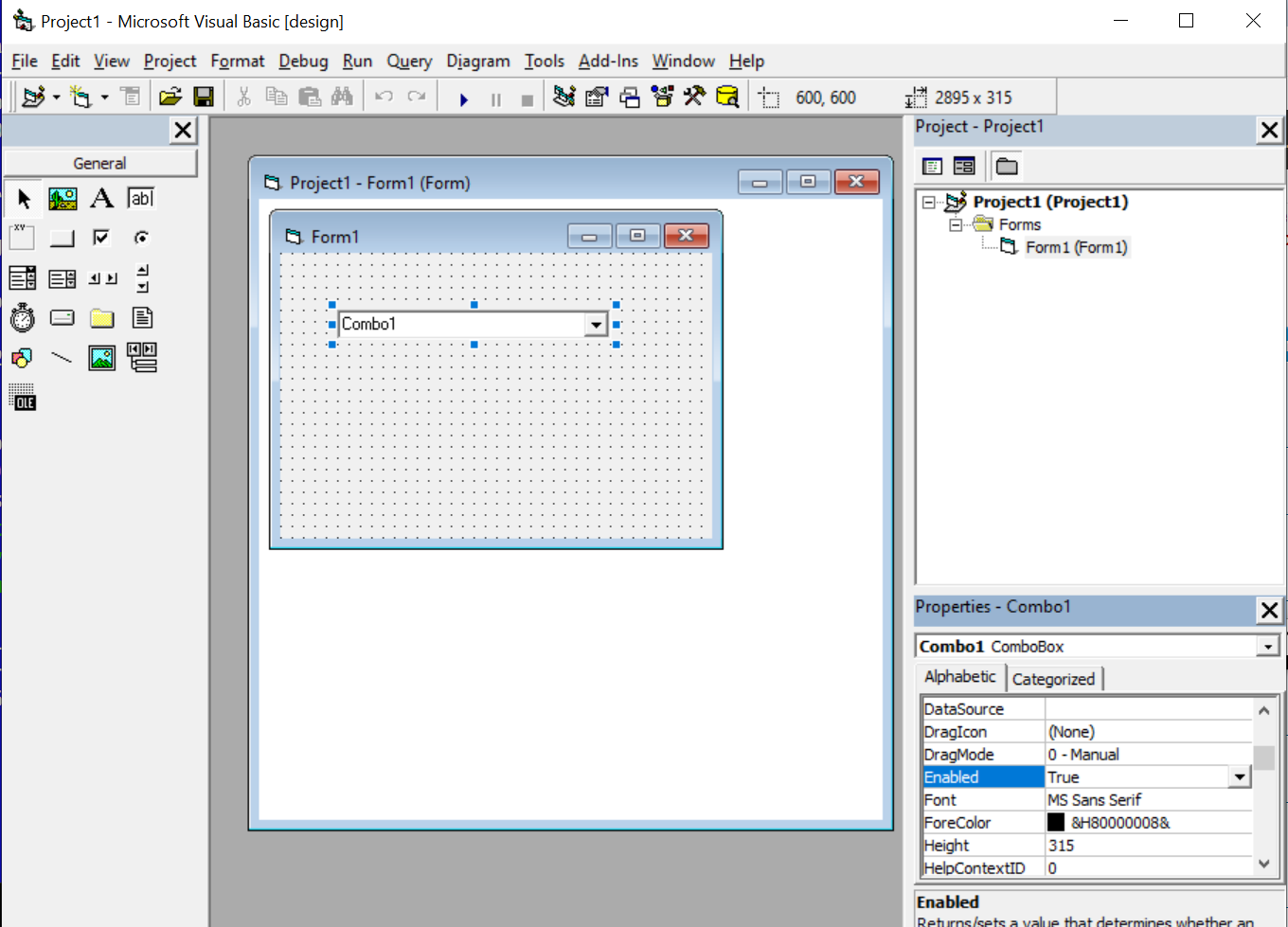Viewport: 1288px width, 927px height.
Task: Open the Format menu
Action: (x=237, y=62)
